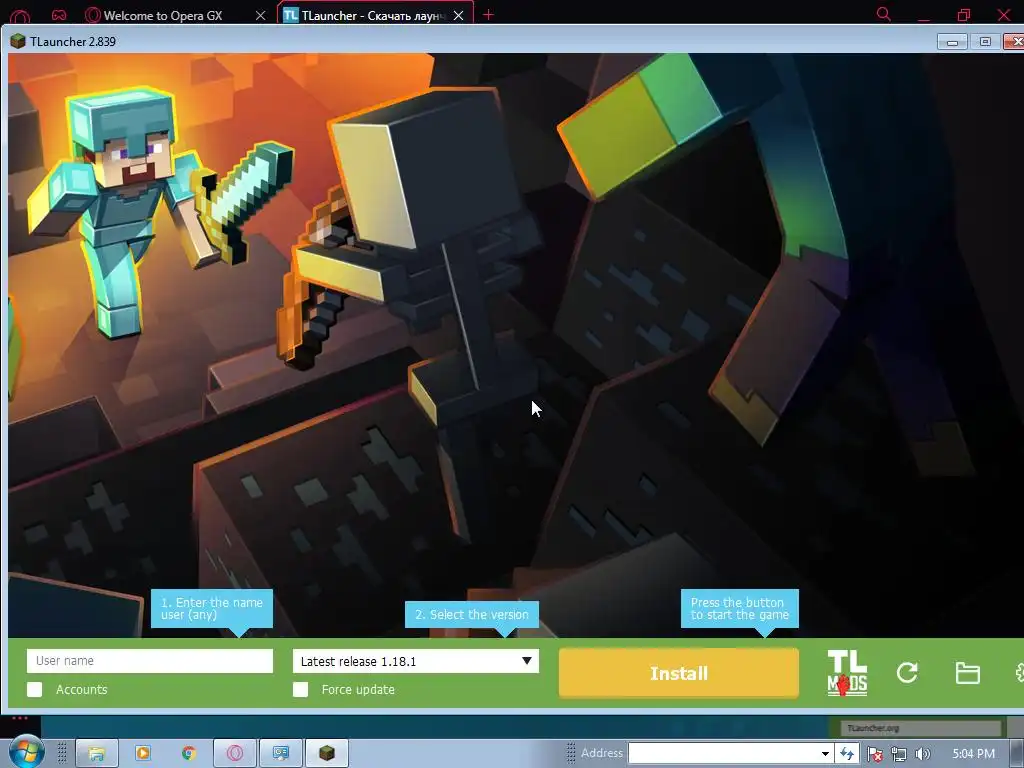The width and height of the screenshot is (1024, 768).
Task: Enable the Accounts checkbox
Action: click(x=35, y=690)
